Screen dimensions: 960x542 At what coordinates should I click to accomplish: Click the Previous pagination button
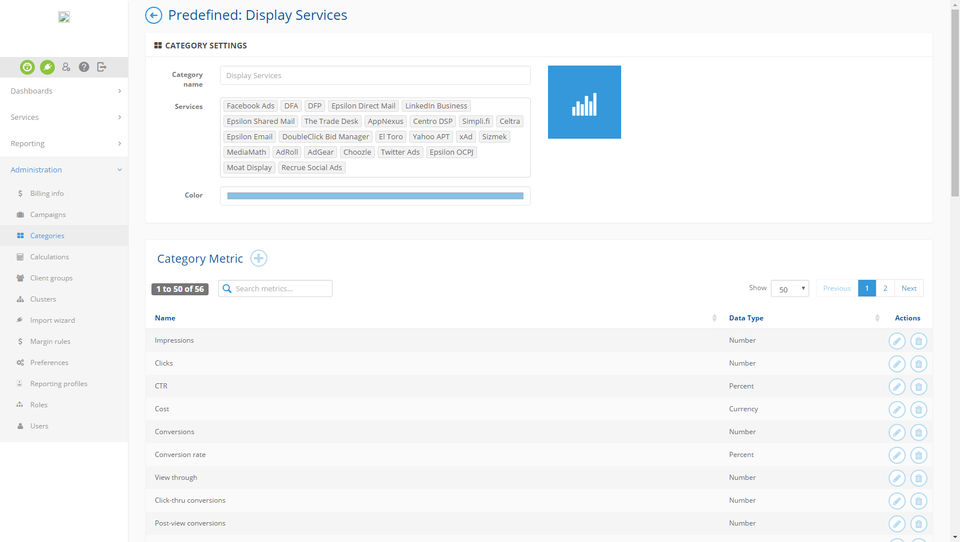[x=837, y=288]
